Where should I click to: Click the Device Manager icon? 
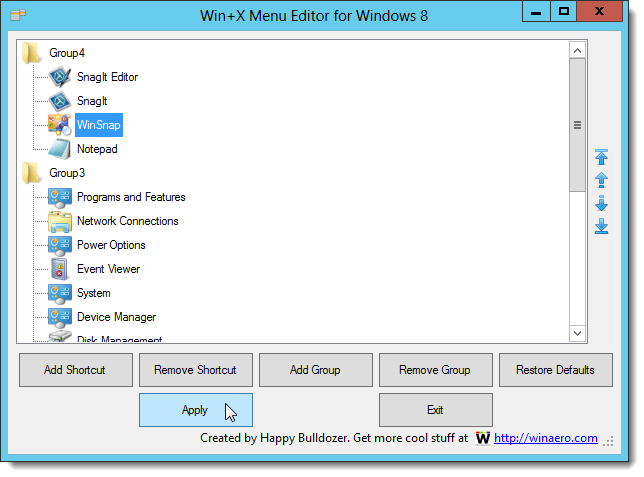tap(60, 318)
